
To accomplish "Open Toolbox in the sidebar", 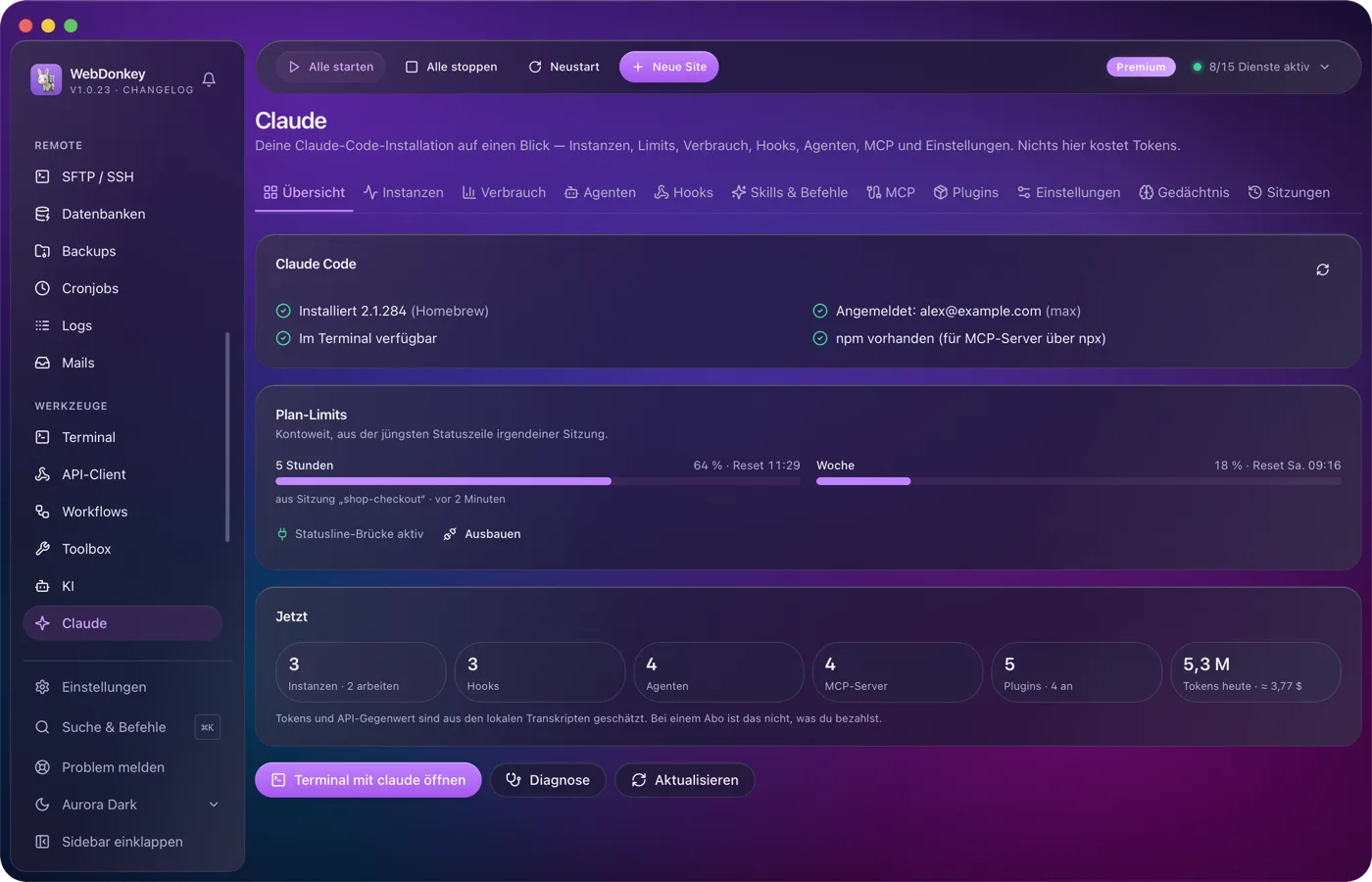I will pyautogui.click(x=122, y=549).
